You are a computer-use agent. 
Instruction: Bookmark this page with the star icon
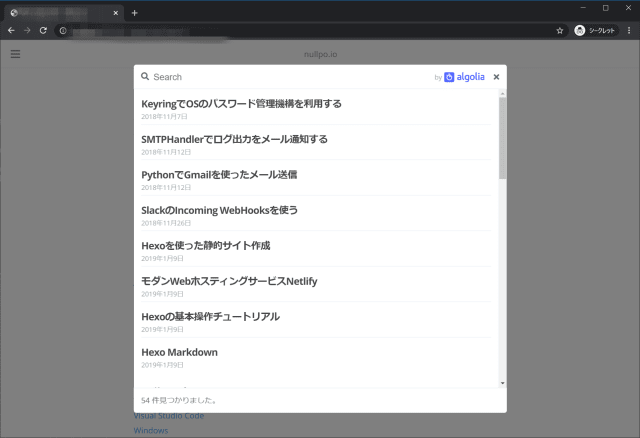tap(560, 31)
